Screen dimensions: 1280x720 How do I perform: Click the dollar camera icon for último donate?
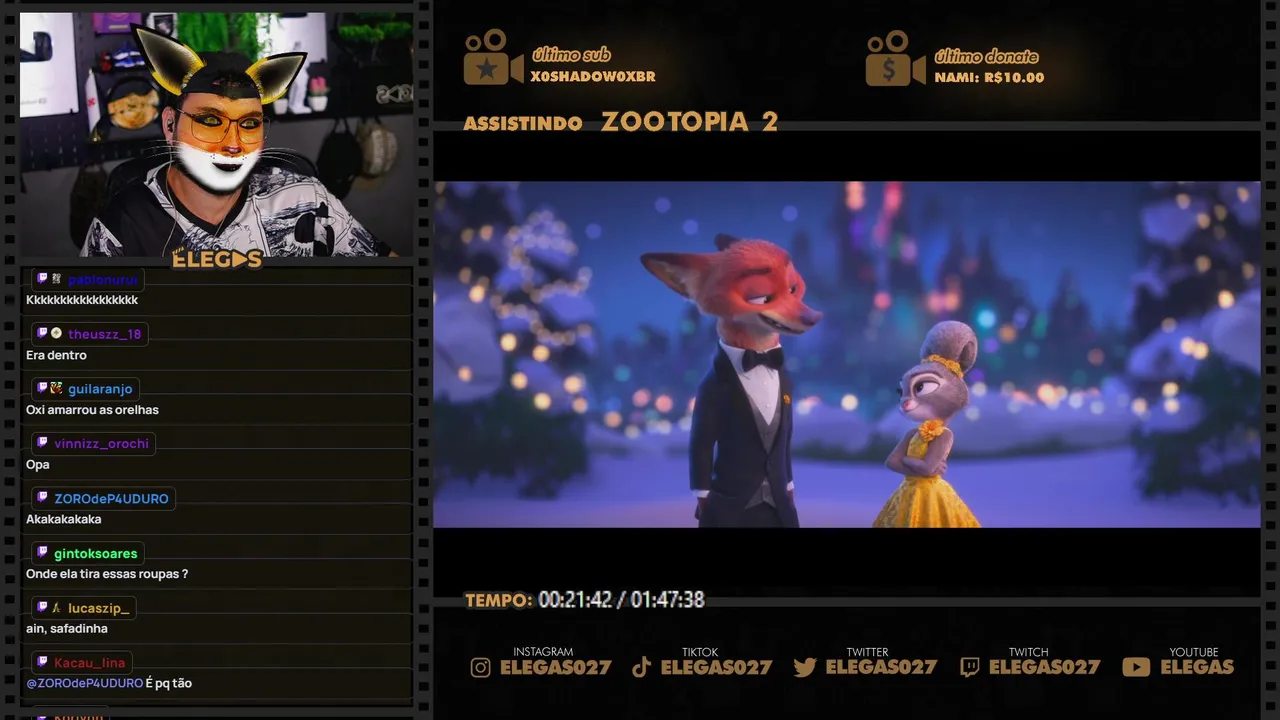click(895, 58)
